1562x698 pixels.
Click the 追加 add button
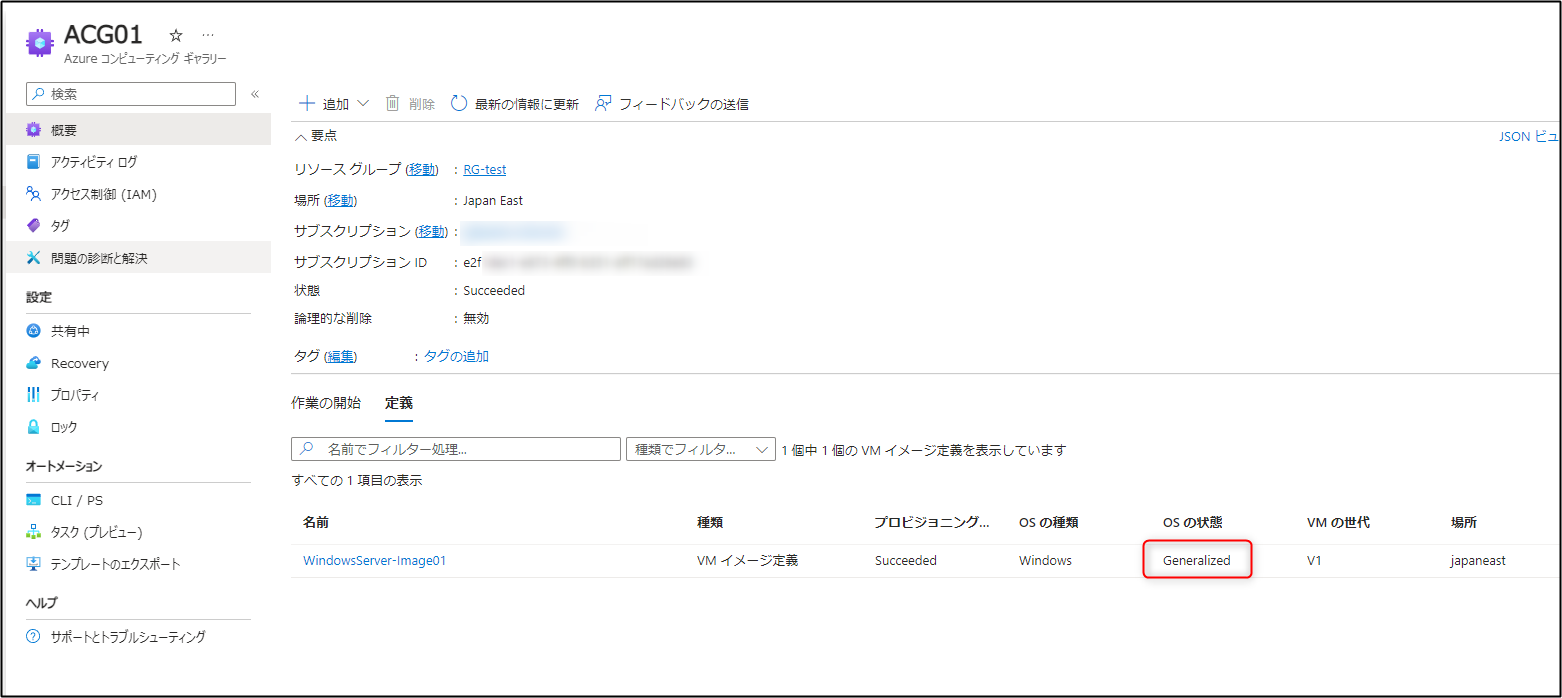(325, 104)
